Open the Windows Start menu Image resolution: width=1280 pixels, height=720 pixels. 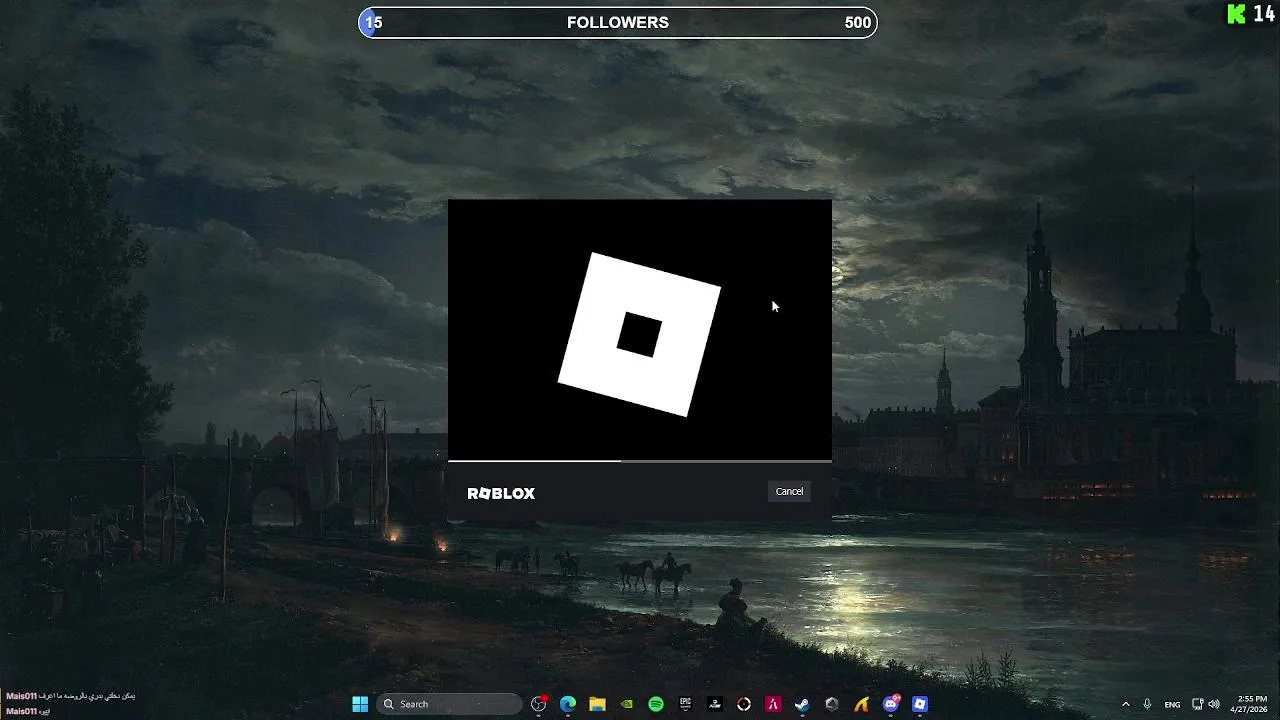(360, 704)
